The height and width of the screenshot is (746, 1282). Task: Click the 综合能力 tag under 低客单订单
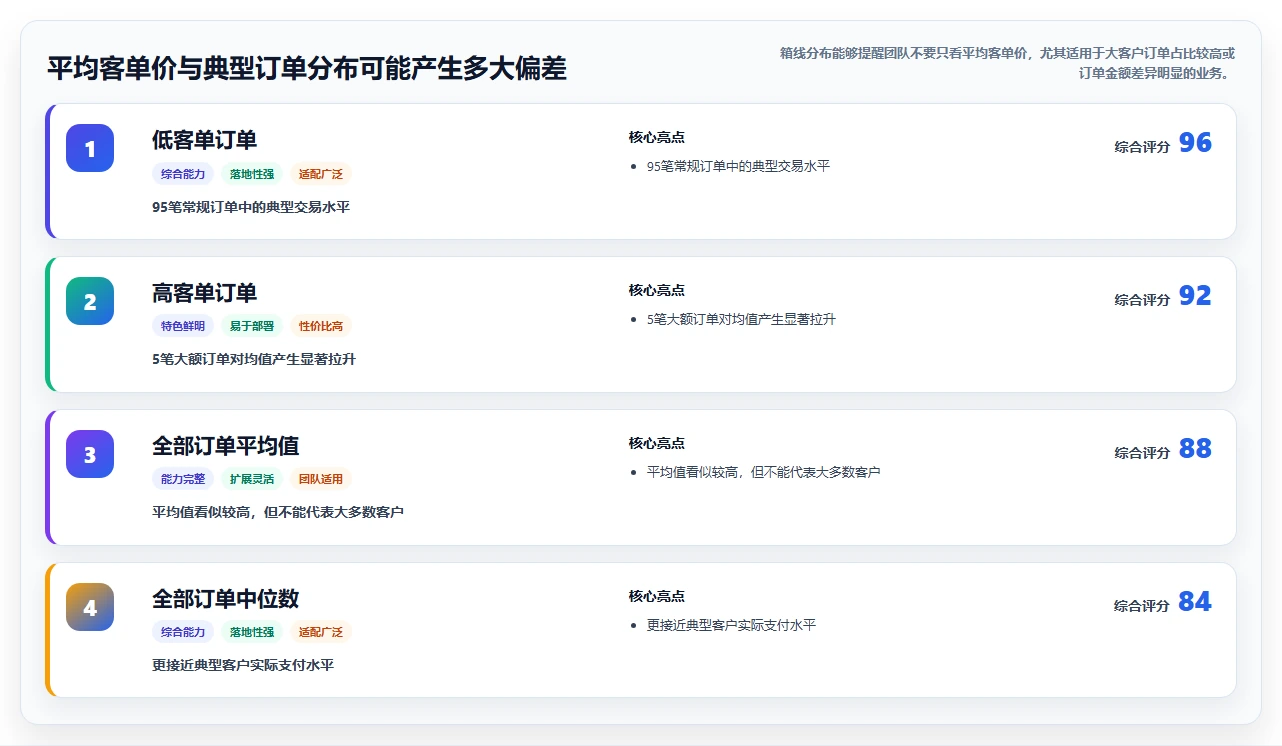[183, 174]
